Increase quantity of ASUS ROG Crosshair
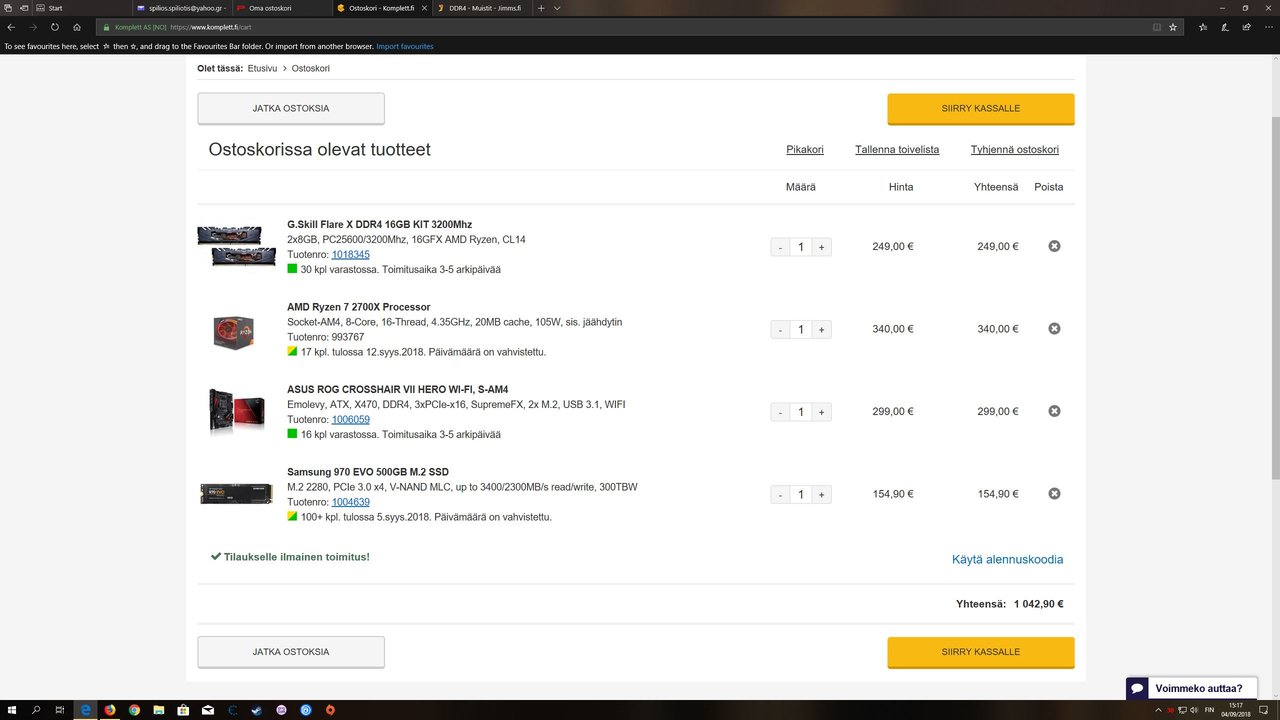 coord(822,412)
